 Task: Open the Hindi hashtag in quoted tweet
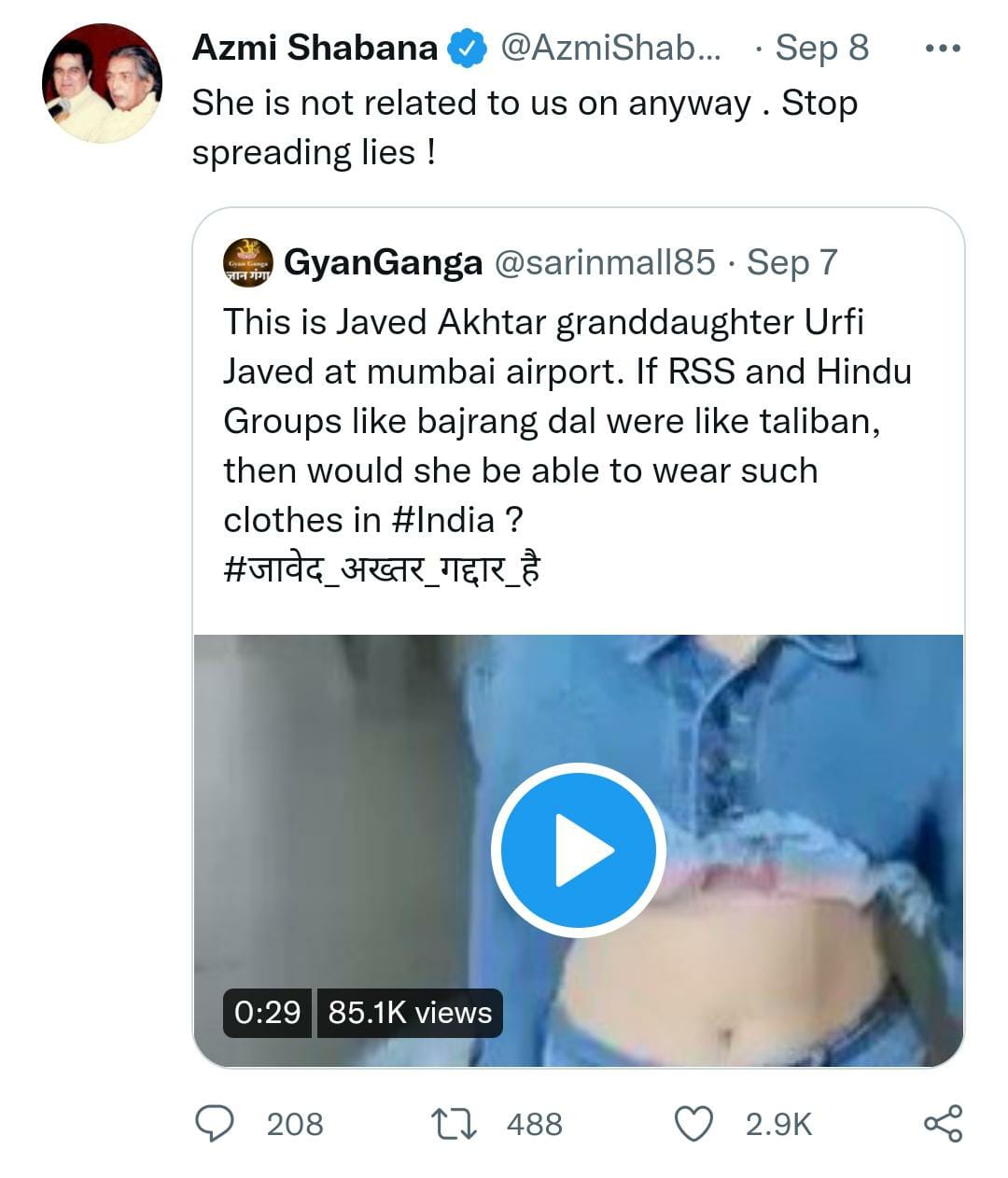pos(382,568)
